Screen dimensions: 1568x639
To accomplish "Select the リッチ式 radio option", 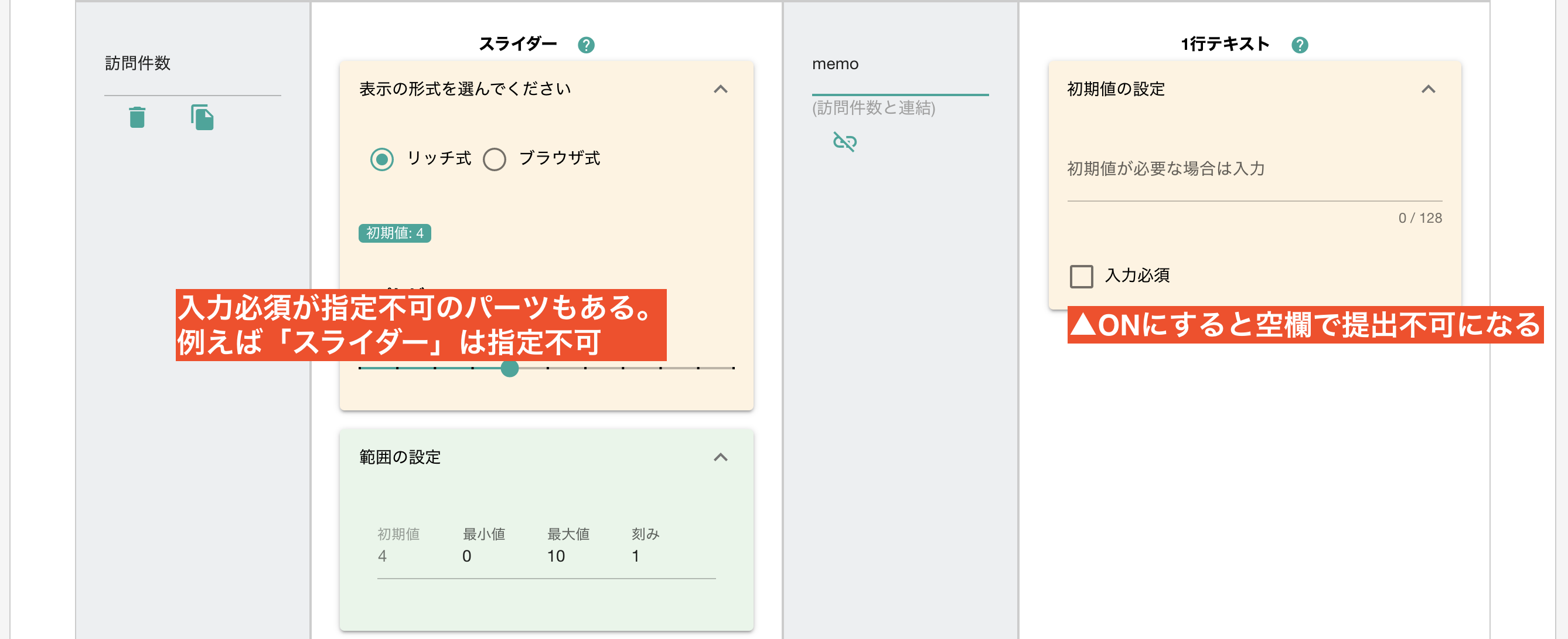I will [381, 159].
